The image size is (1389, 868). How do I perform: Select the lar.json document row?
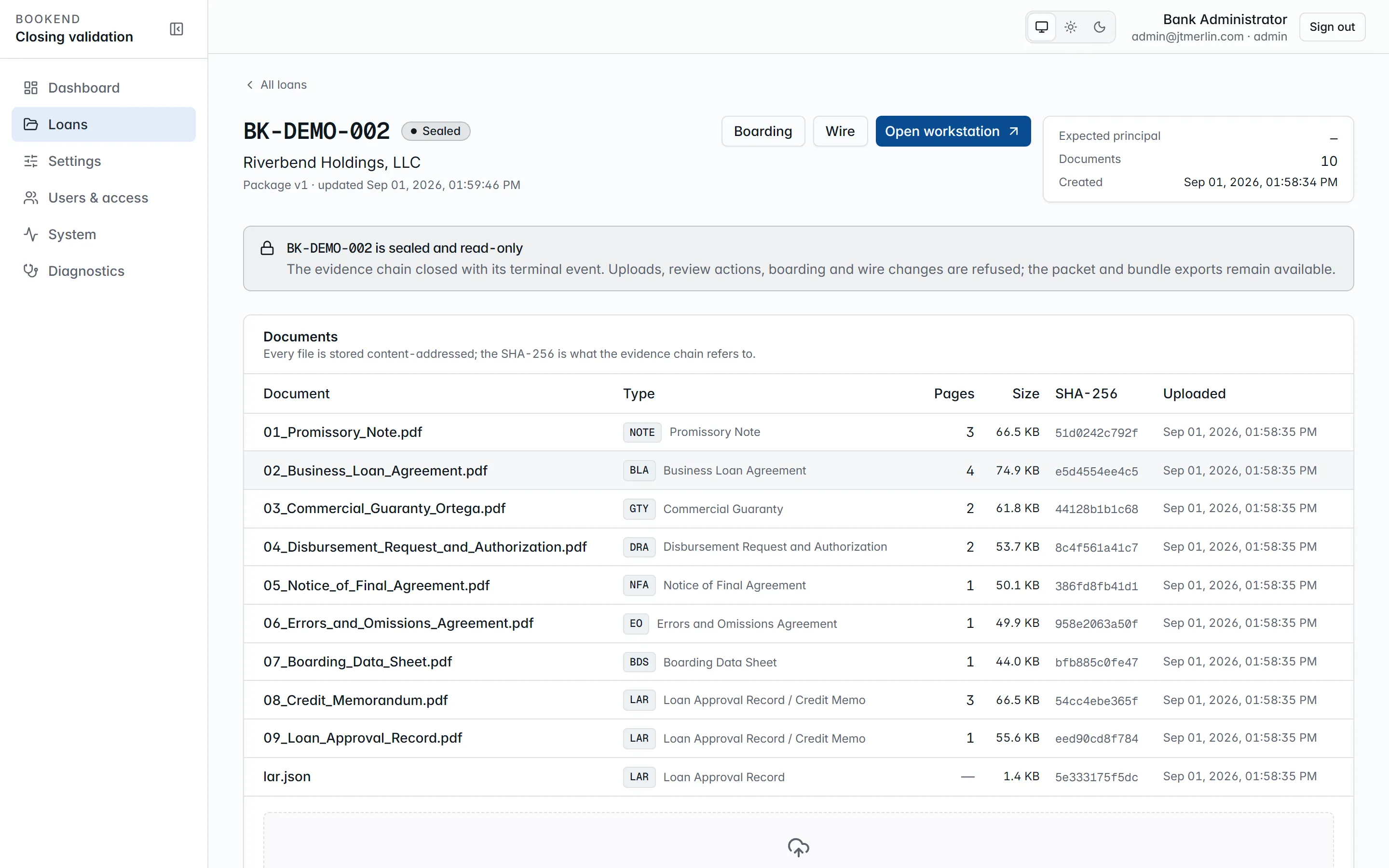pyautogui.click(x=798, y=777)
